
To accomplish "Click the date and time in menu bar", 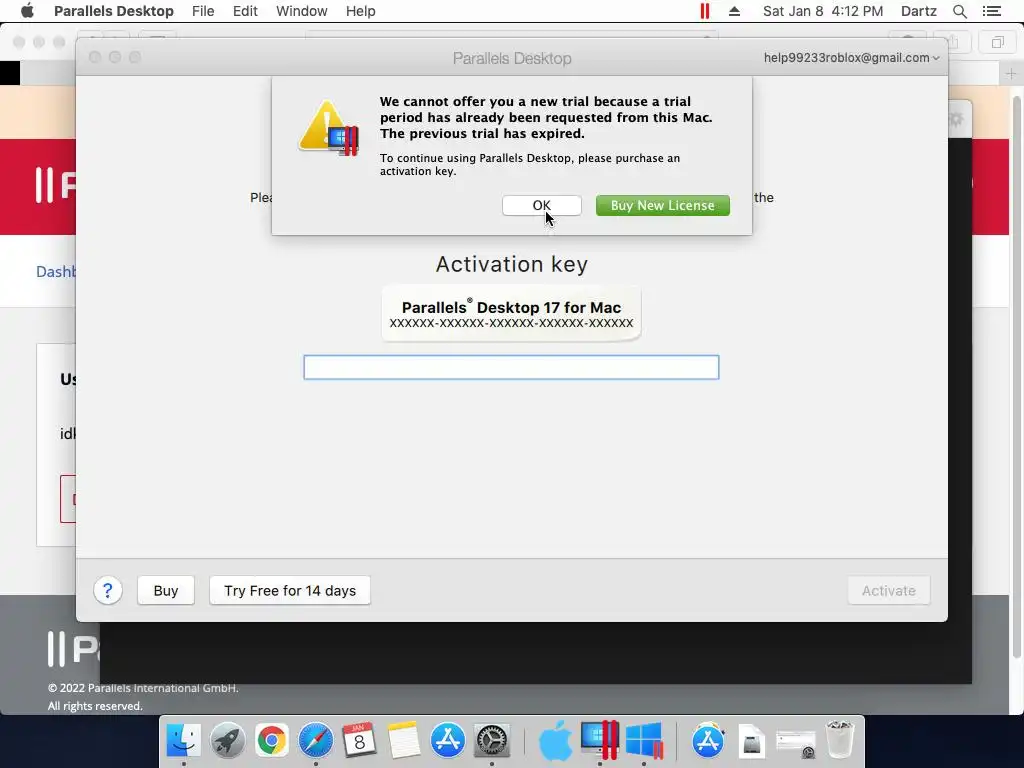I will click(823, 11).
